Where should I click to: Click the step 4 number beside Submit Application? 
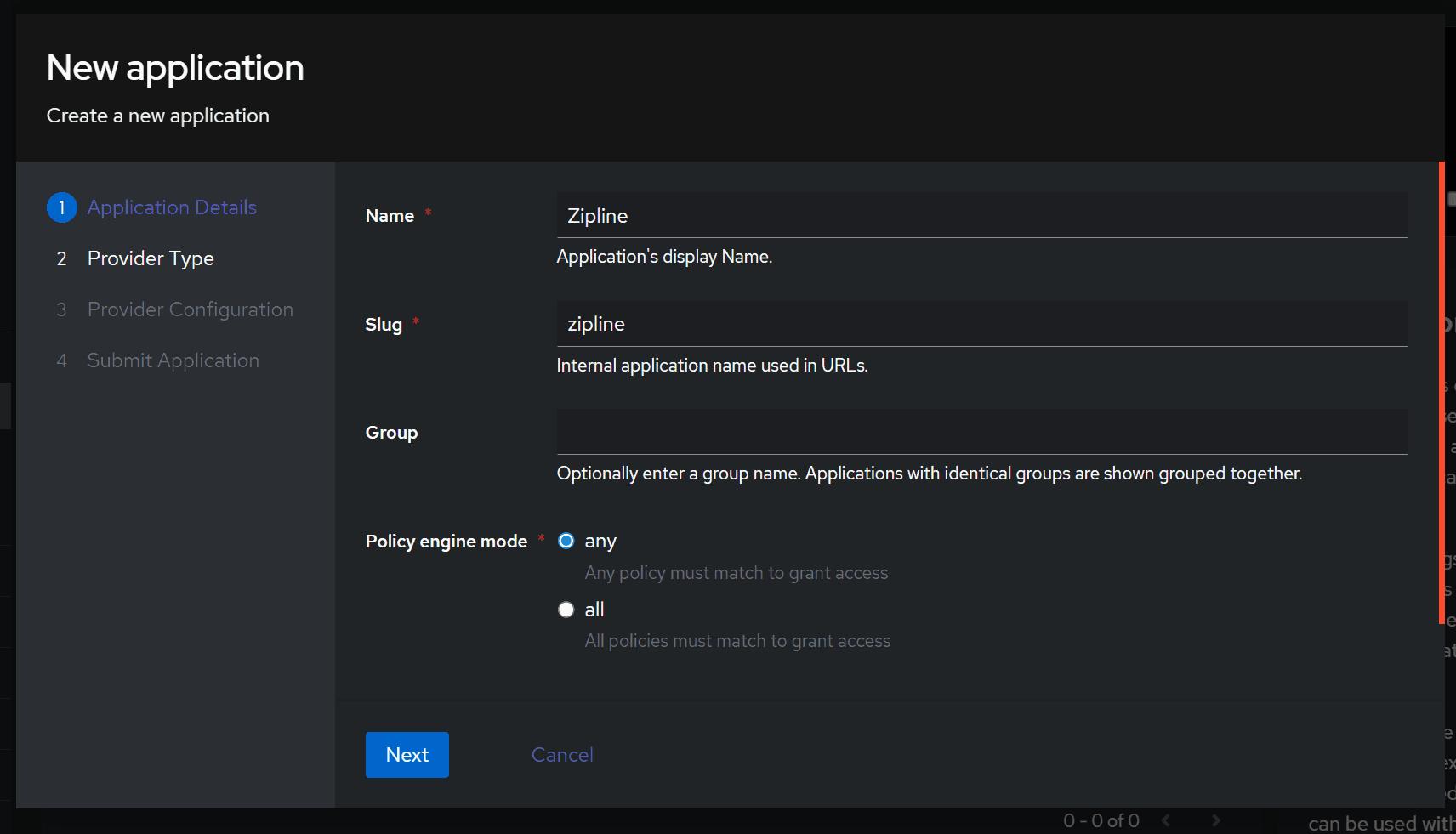[x=61, y=360]
